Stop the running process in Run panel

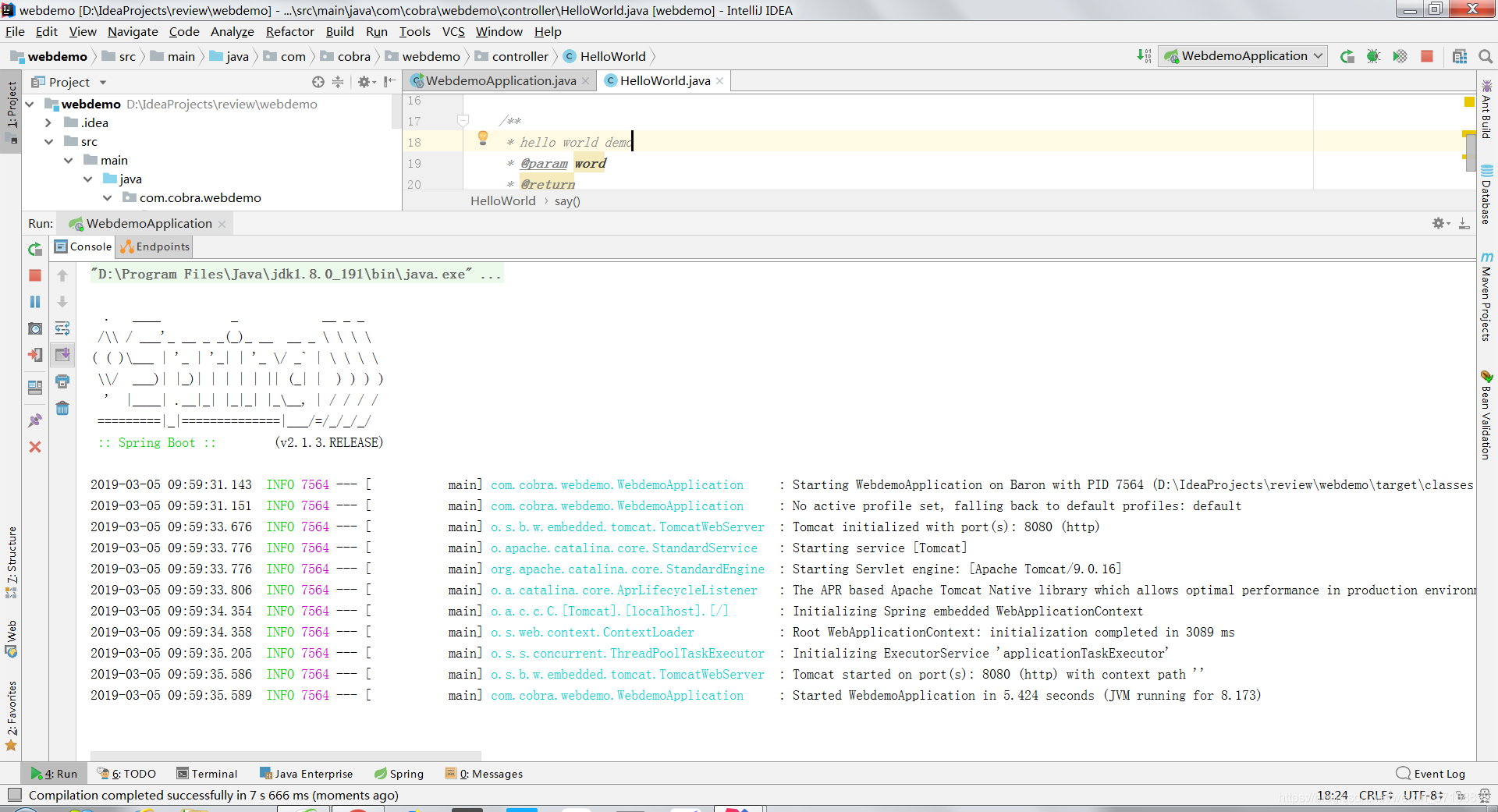[35, 275]
